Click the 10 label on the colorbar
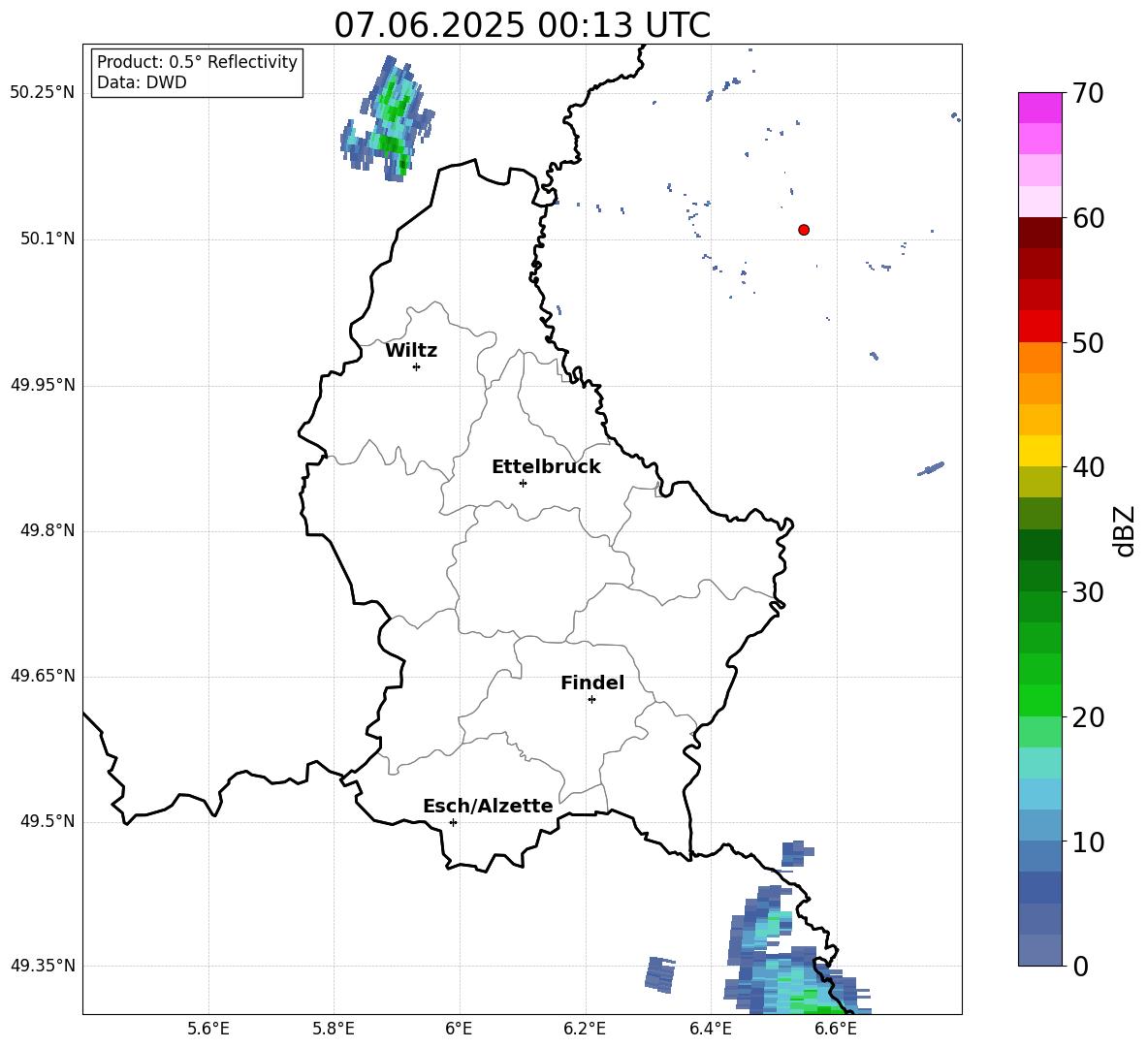The height and width of the screenshot is (1048, 1148). pos(1088,842)
